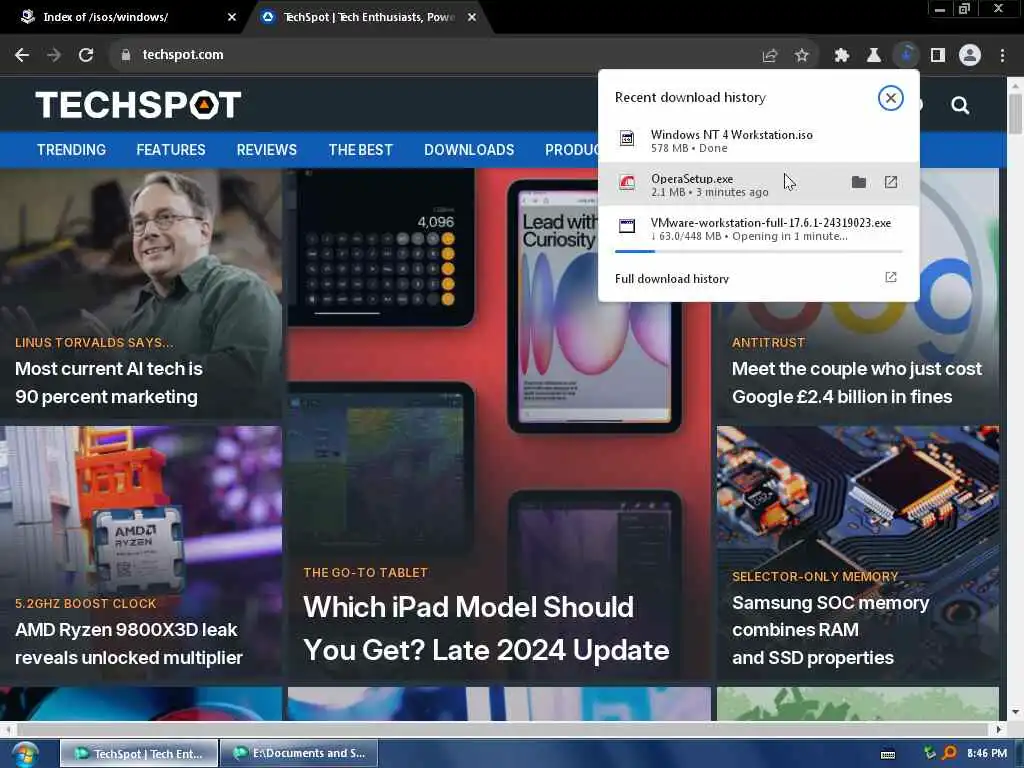The width and height of the screenshot is (1024, 768).
Task: Open full download history external link icon
Action: (891, 278)
